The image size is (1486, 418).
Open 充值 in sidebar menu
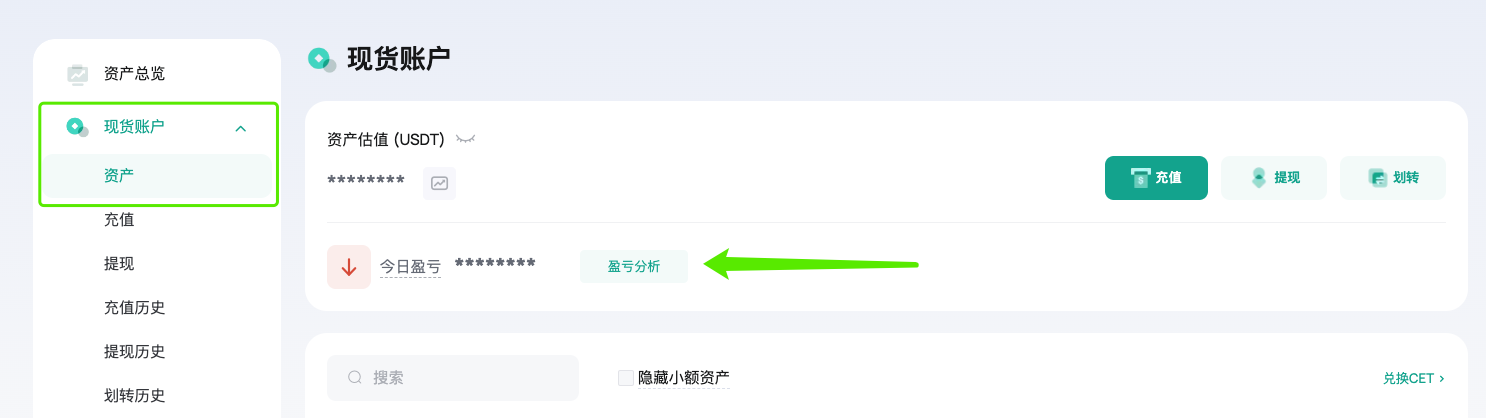pyautogui.click(x=119, y=219)
